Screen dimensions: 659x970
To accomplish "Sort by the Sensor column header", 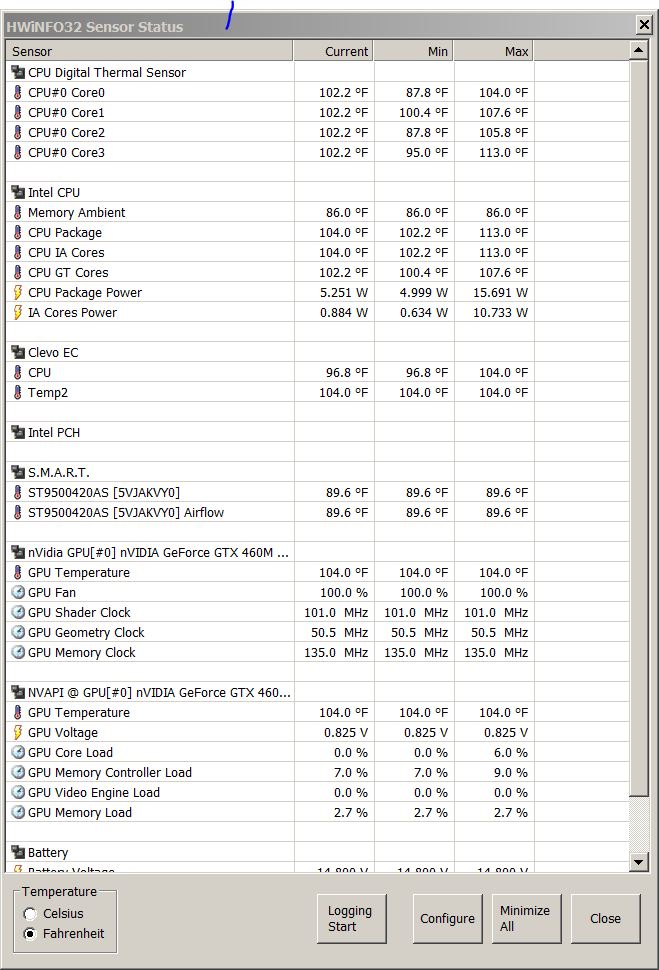I will click(x=150, y=51).
